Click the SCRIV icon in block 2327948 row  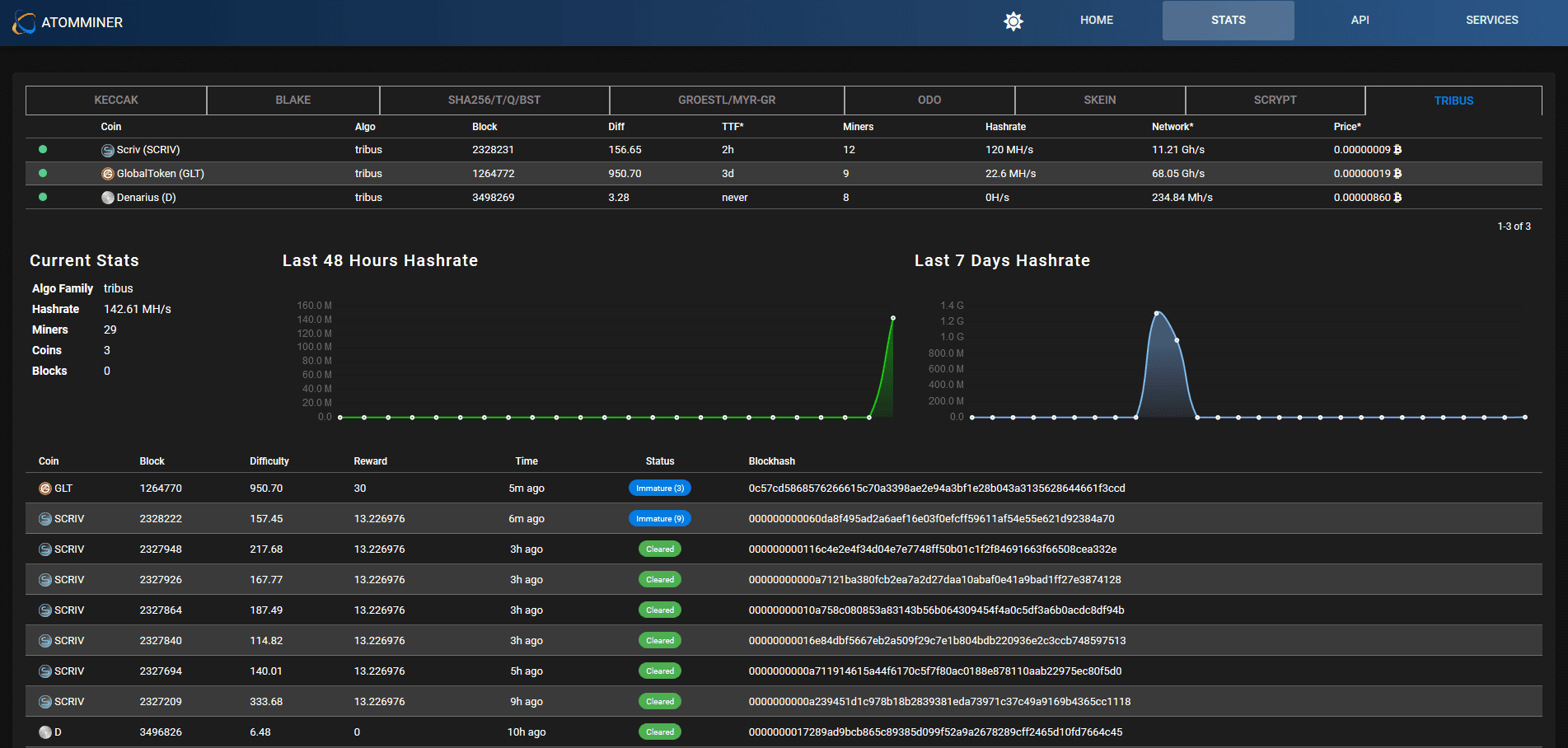[x=45, y=549]
